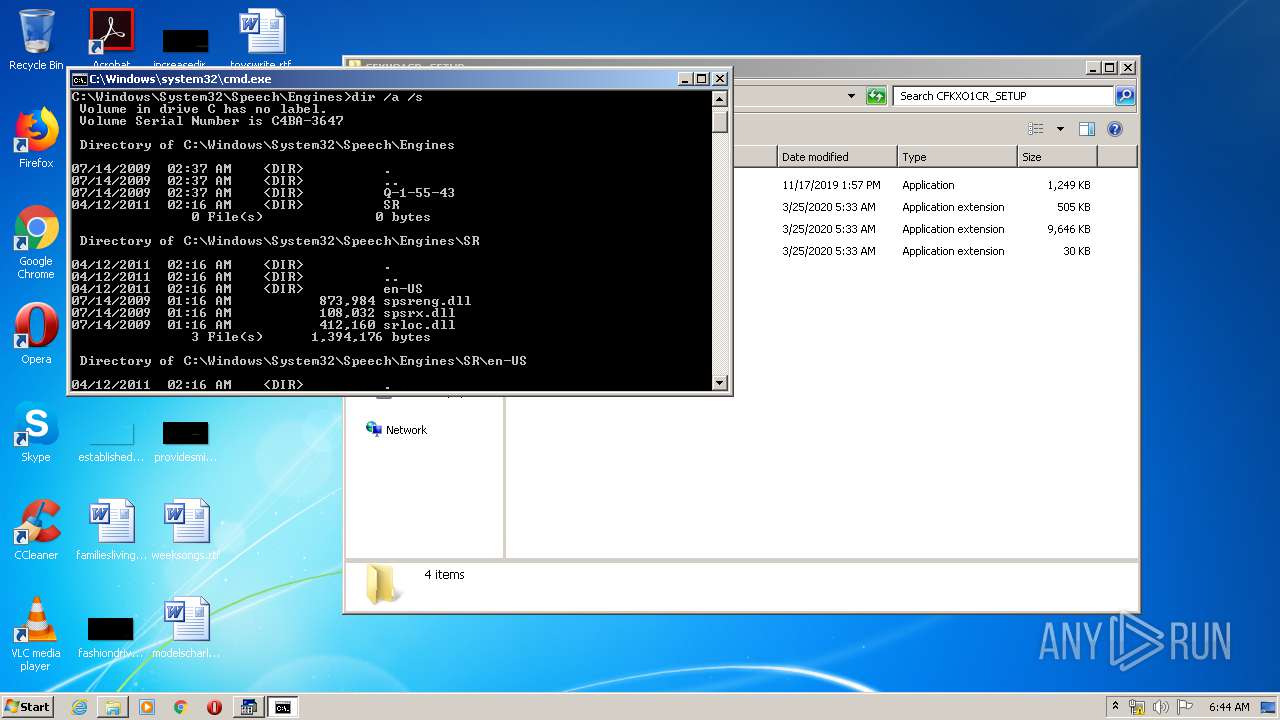Select the providesmi desktop file
This screenshot has width=1280, height=720.
tap(186, 441)
